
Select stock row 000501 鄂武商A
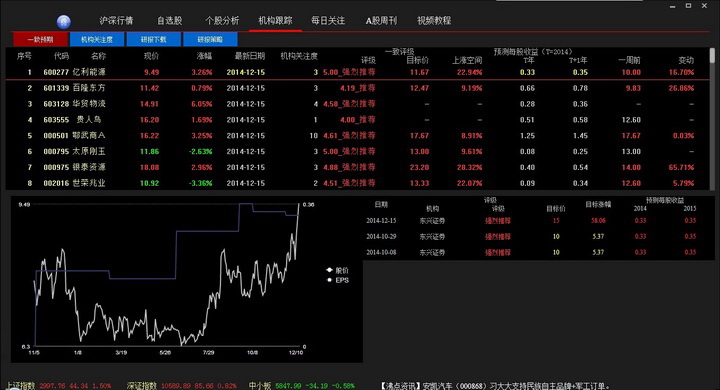coord(357,136)
